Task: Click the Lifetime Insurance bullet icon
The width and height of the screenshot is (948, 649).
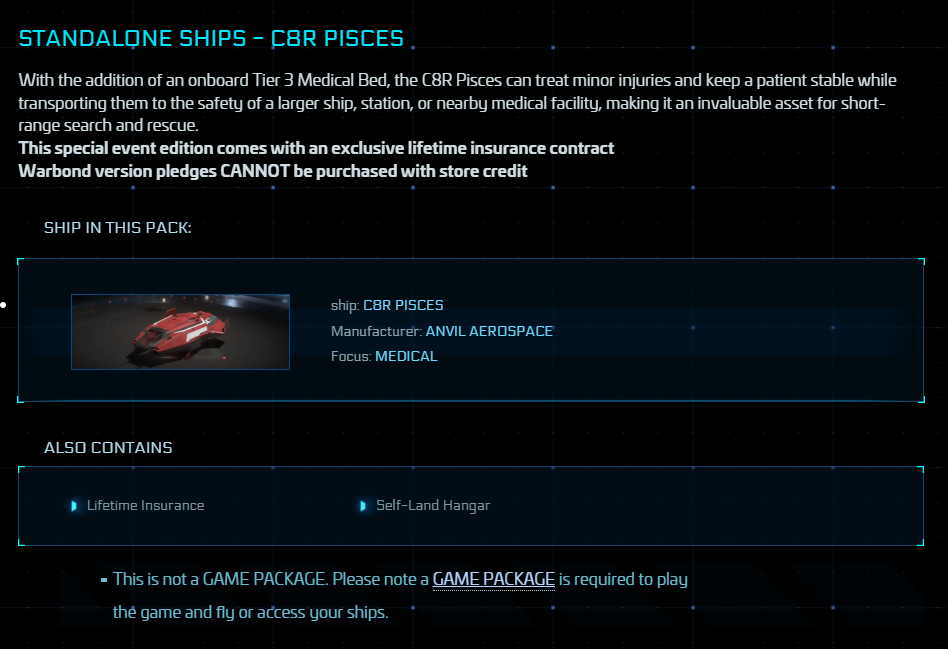Action: click(x=74, y=506)
